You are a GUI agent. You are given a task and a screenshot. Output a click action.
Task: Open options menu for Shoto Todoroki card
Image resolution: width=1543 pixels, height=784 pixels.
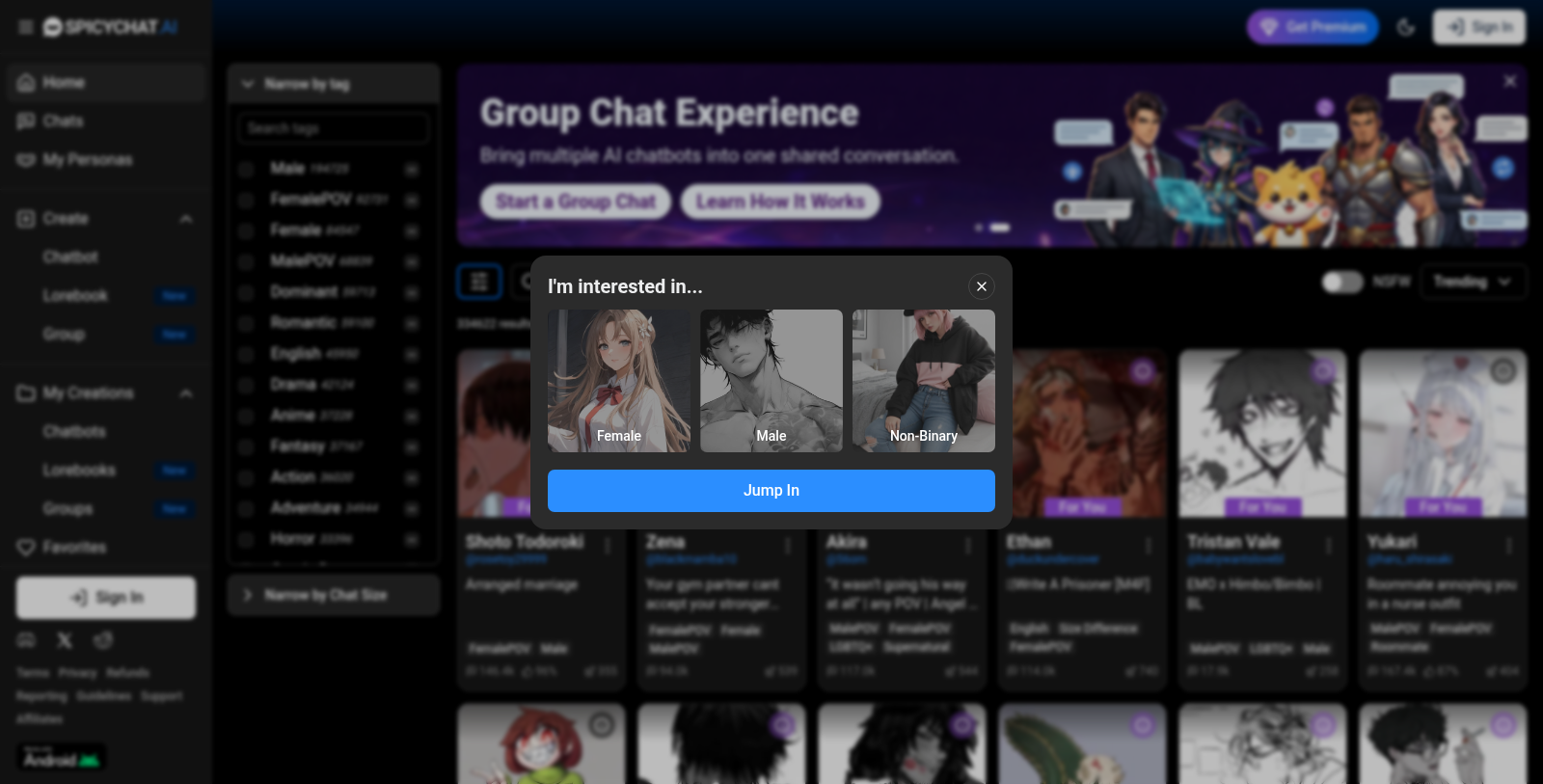pyautogui.click(x=608, y=546)
